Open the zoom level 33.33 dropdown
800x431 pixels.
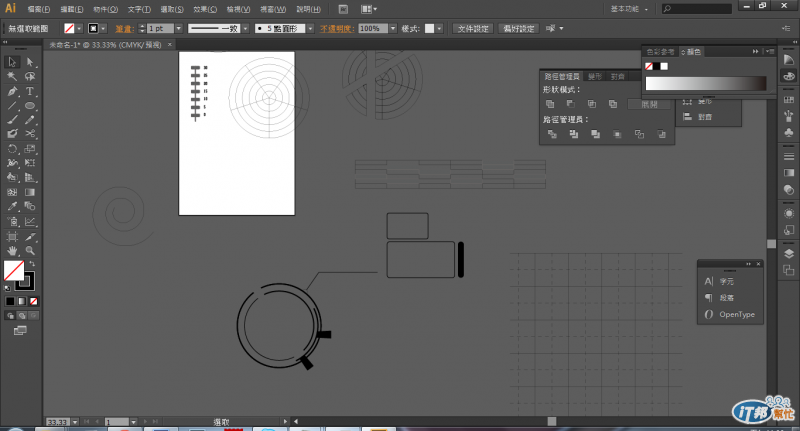point(75,422)
